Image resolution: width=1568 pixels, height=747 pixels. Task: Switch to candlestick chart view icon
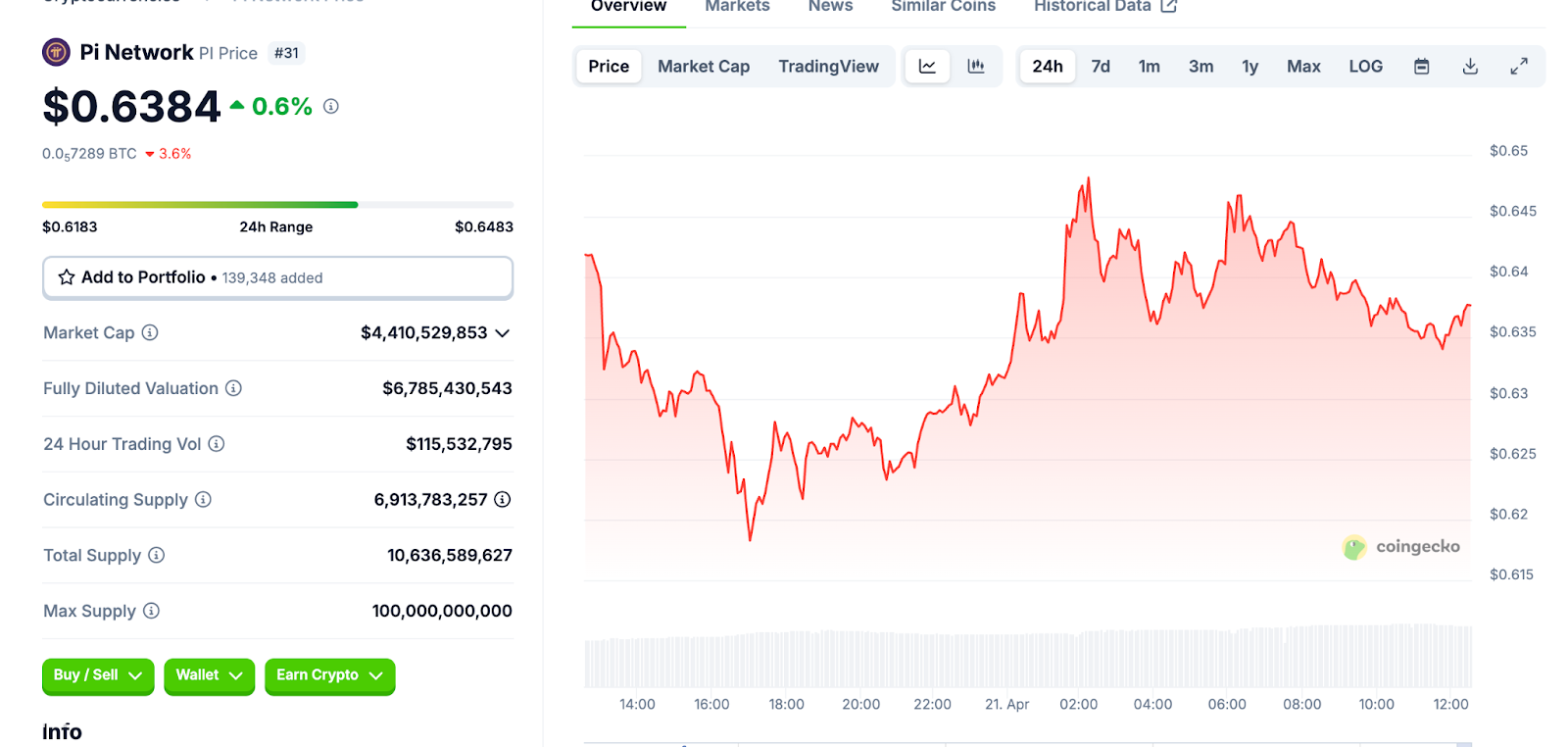(976, 66)
